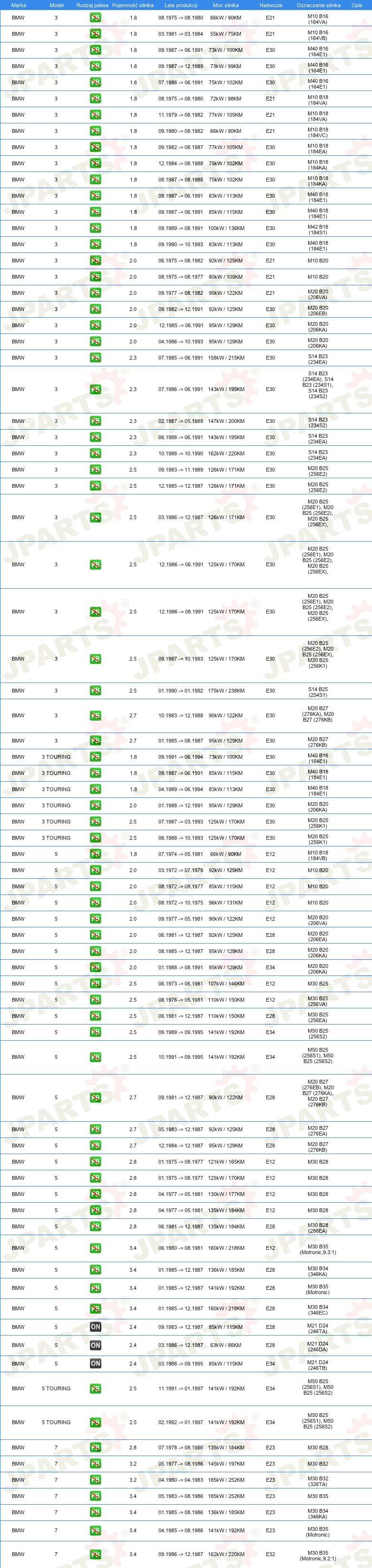Viewport: 372px width, 1568px height.
Task: Click engine code M10 B18 (184VC)
Action: click(x=317, y=132)
